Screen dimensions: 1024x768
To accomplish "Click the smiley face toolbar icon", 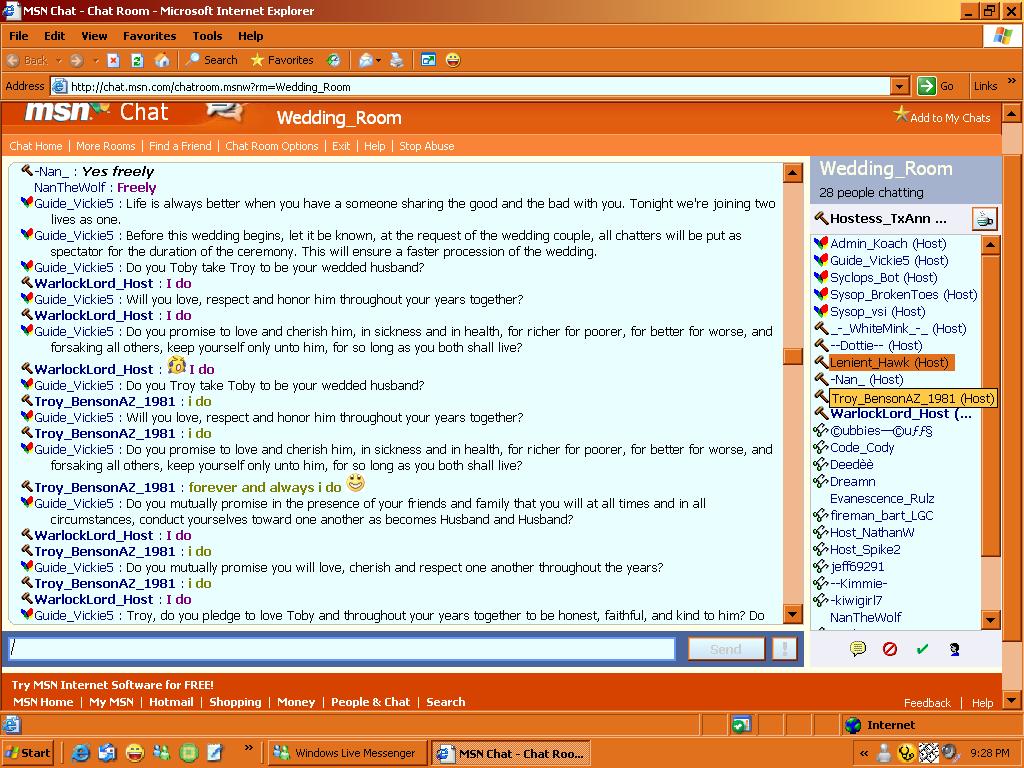I will (x=453, y=60).
